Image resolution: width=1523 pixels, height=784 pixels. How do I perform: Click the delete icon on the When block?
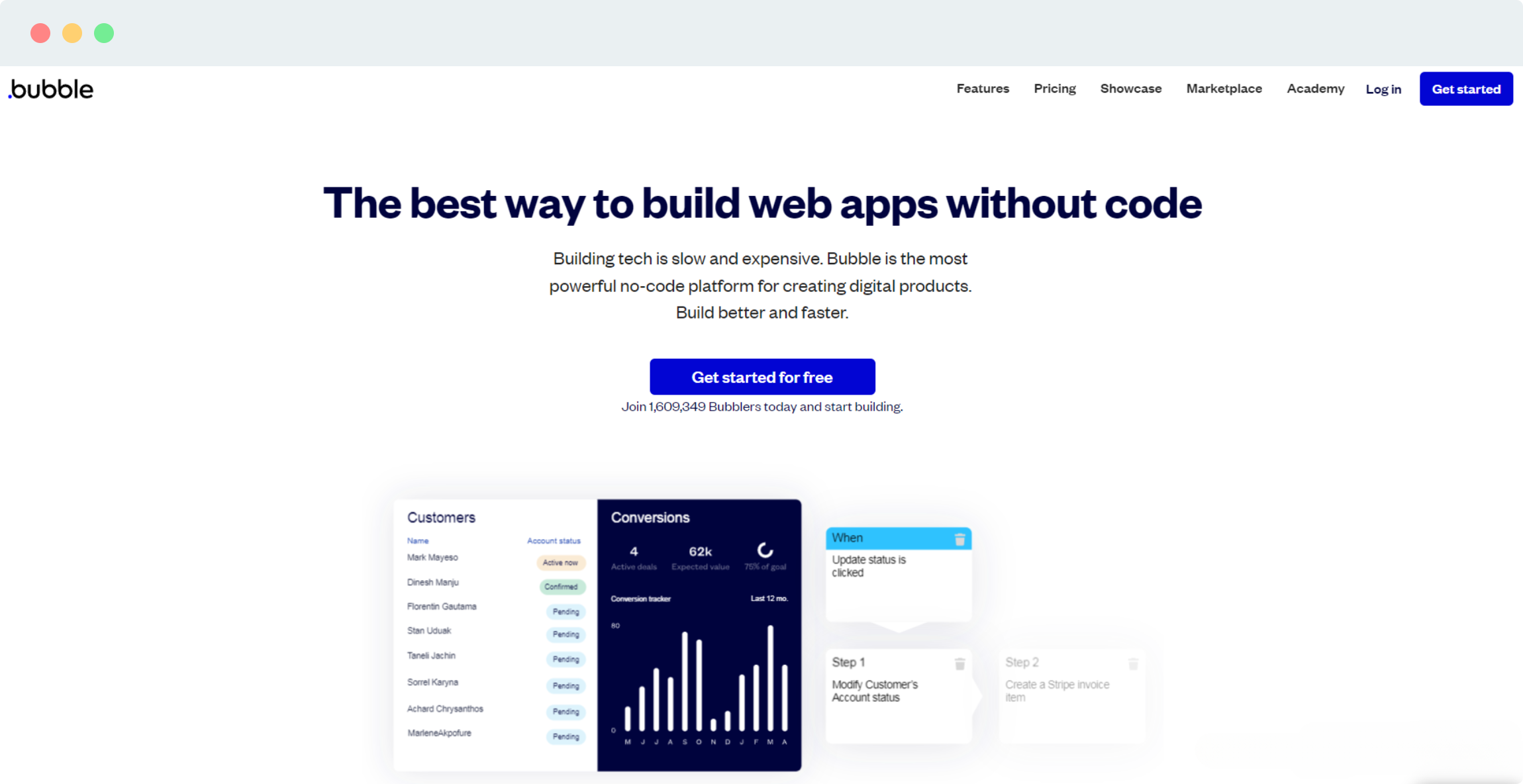point(959,539)
